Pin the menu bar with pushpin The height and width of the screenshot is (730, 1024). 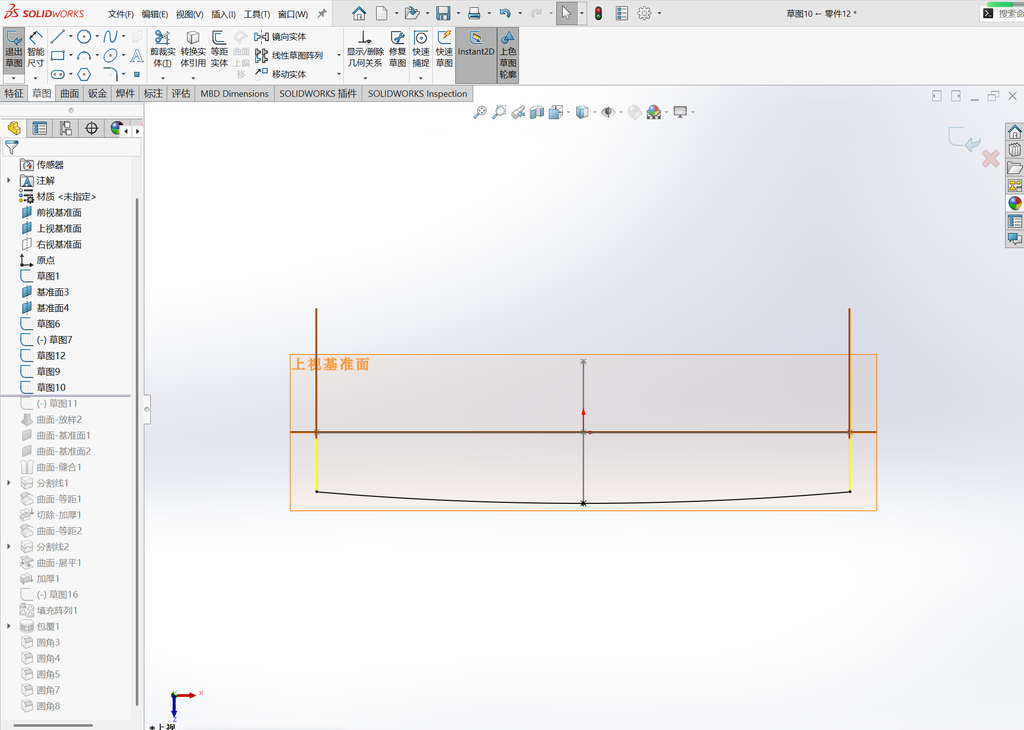coord(322,13)
